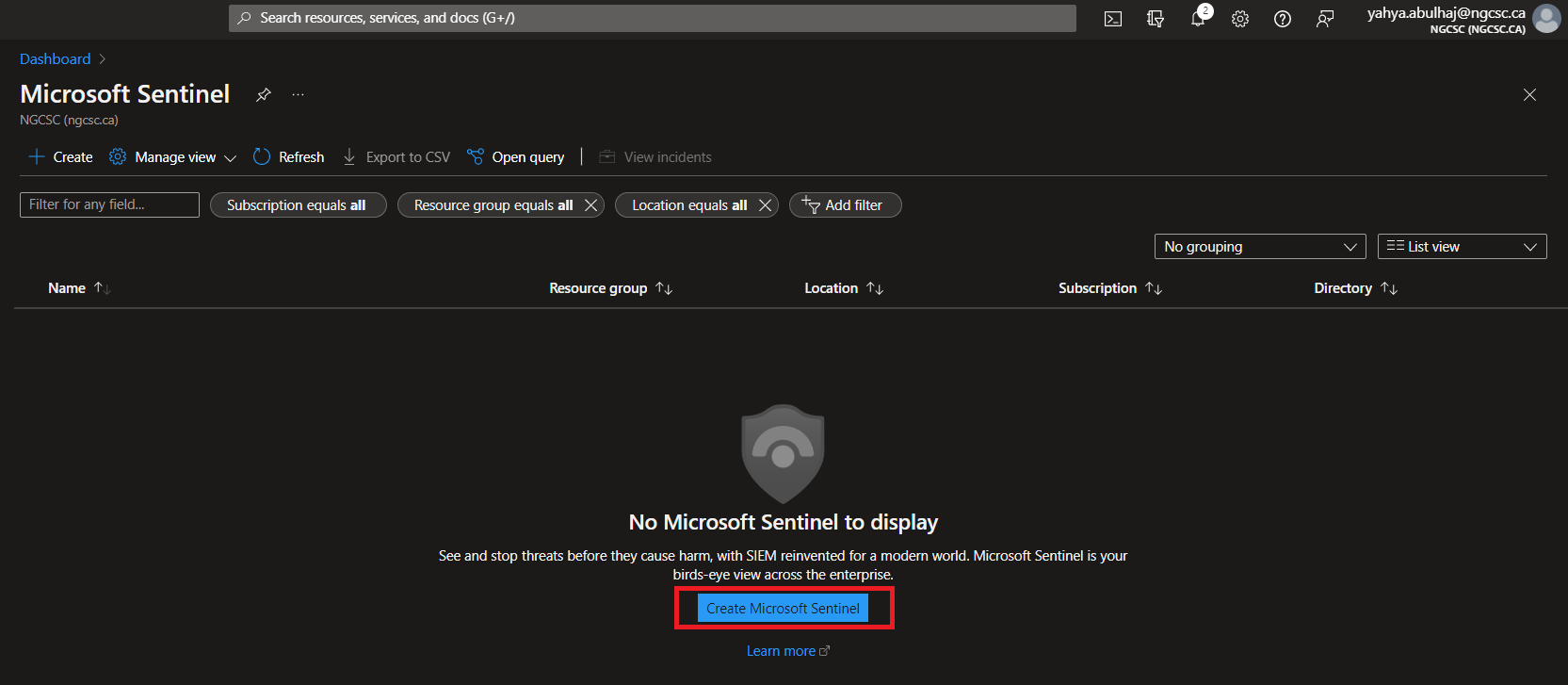Open the Resource group equals all filter
Image resolution: width=1568 pixels, height=685 pixels.
493,205
